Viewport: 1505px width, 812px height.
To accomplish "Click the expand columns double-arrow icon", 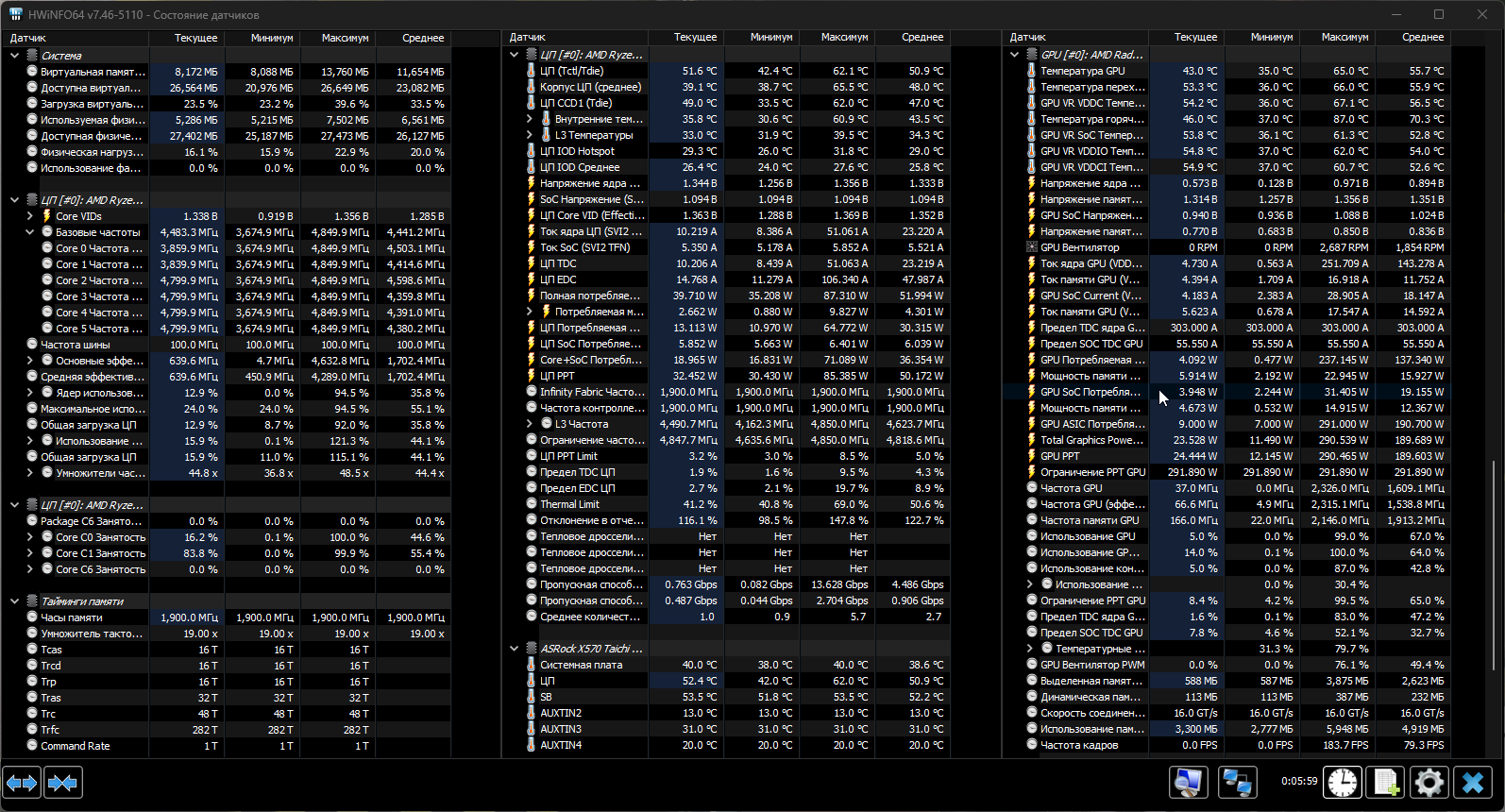I will click(22, 783).
